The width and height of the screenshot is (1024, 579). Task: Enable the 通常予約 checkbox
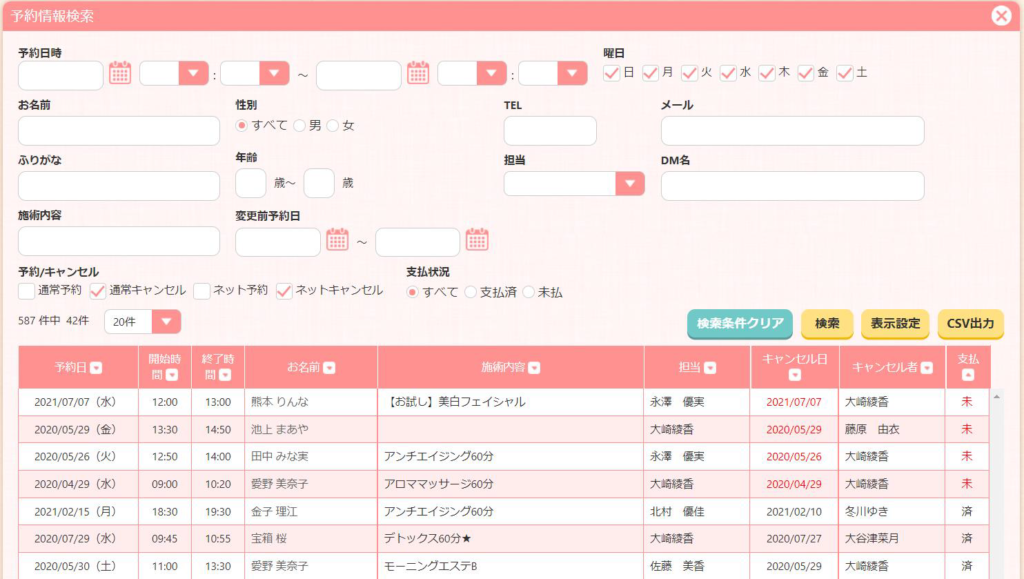pos(26,291)
